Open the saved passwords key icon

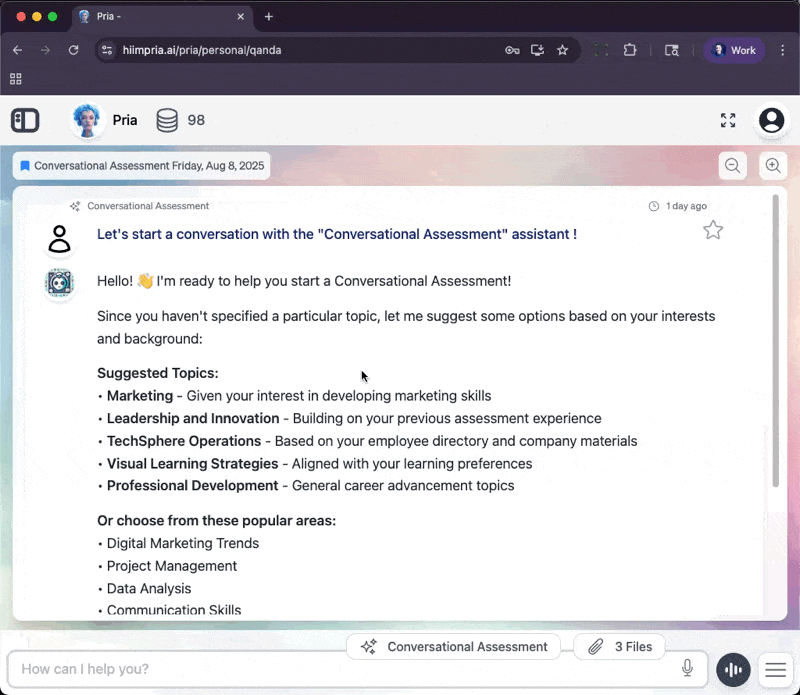[x=512, y=50]
